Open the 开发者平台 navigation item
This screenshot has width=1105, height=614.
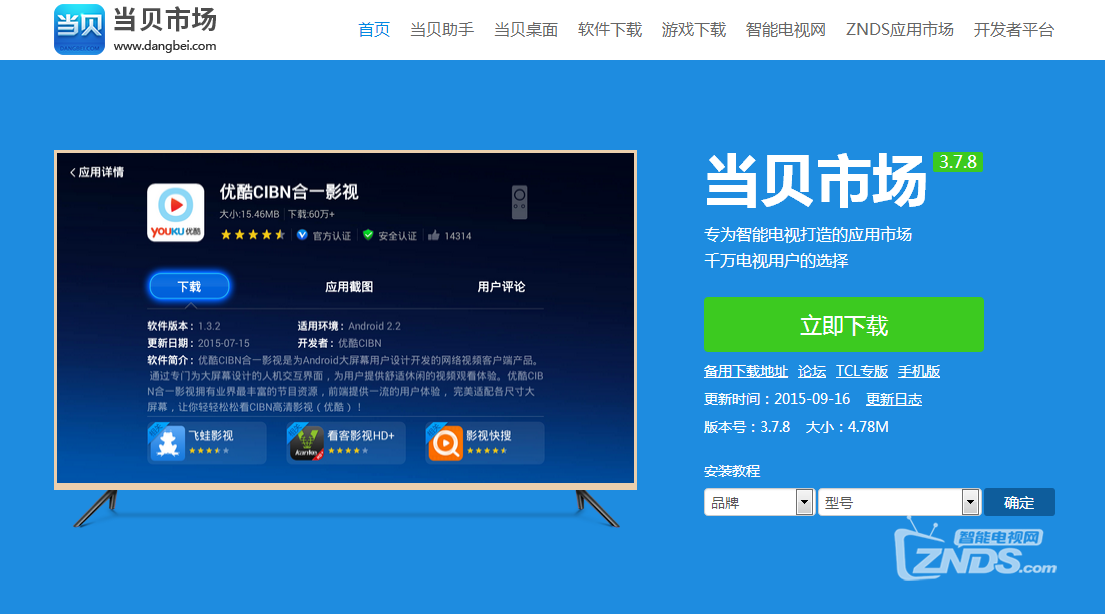tap(1013, 30)
